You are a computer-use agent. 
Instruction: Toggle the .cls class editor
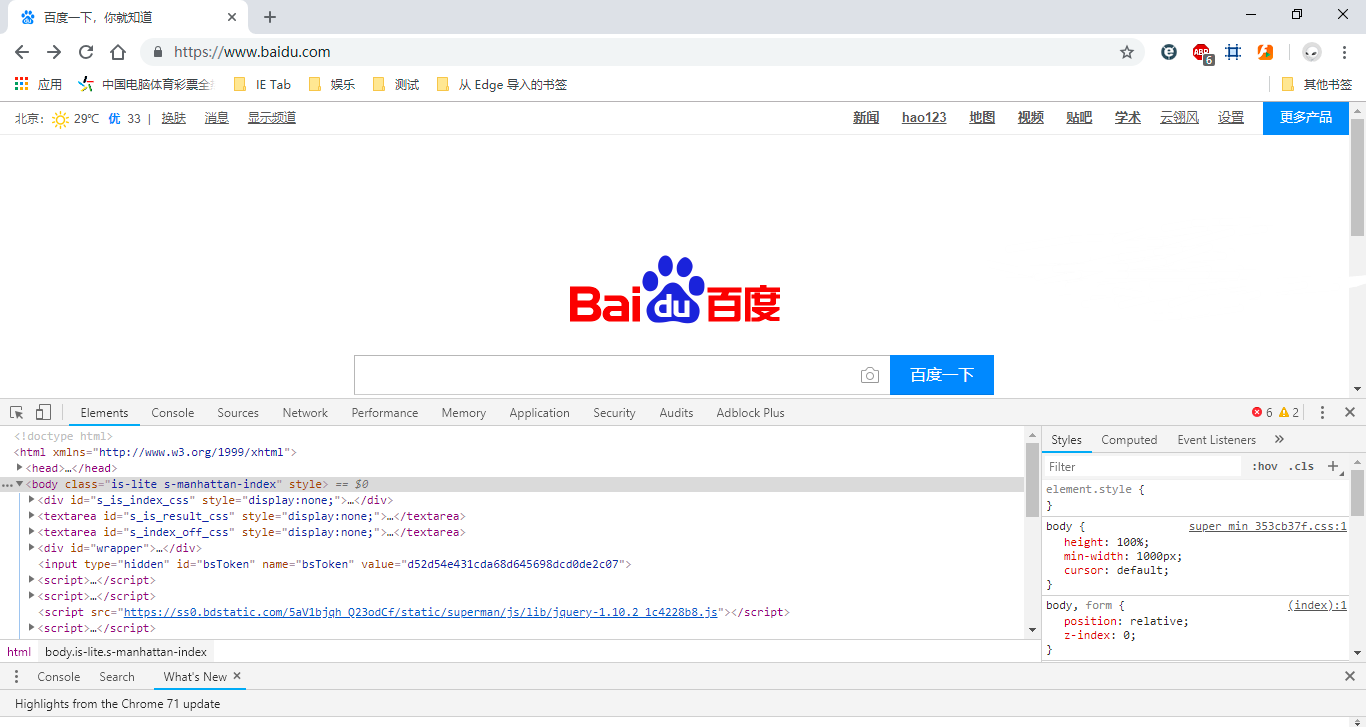coord(1301,466)
